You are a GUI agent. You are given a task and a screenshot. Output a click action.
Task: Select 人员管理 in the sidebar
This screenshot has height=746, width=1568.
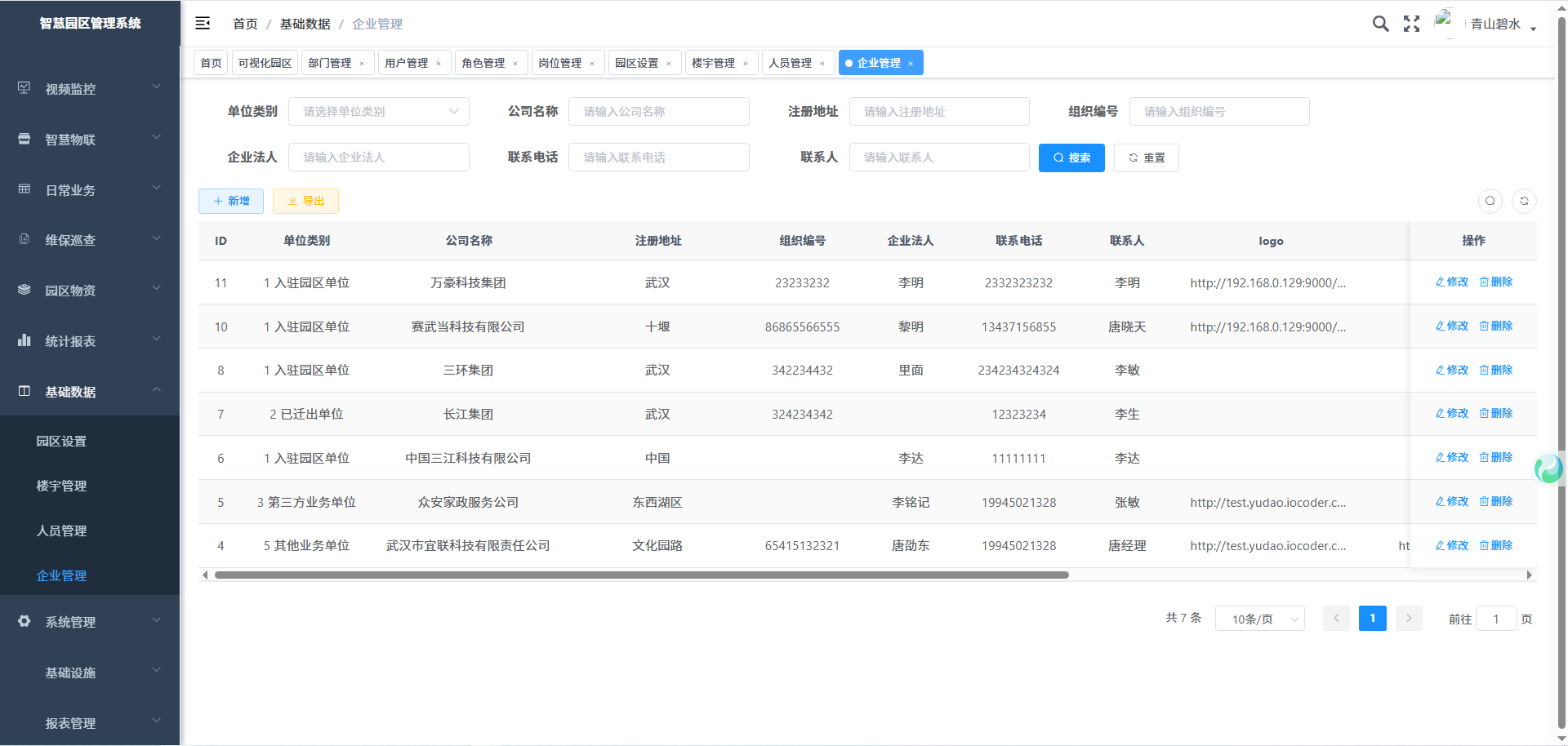pos(61,531)
